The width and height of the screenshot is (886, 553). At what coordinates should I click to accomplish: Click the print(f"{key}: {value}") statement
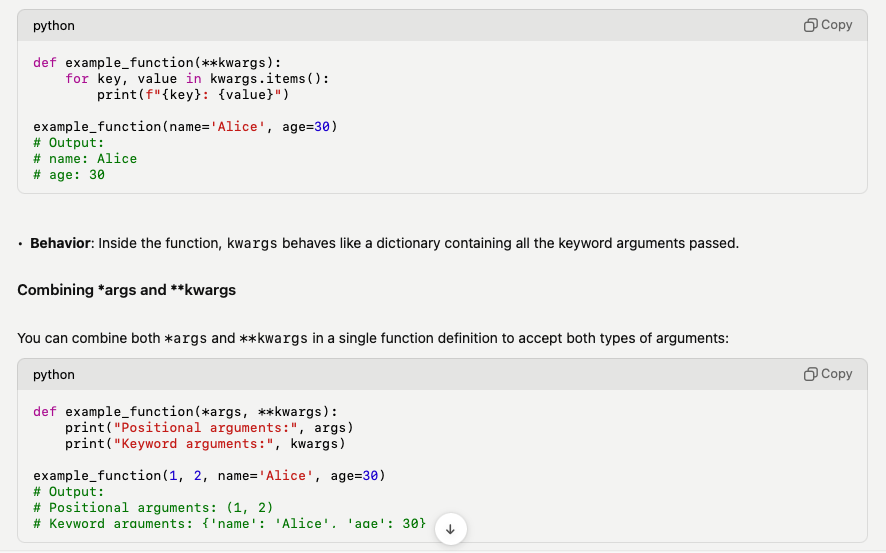click(193, 95)
